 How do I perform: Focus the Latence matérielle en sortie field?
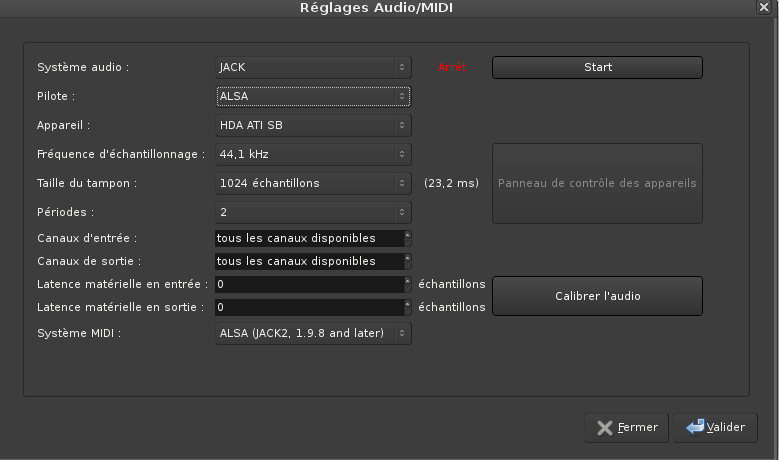point(308,307)
